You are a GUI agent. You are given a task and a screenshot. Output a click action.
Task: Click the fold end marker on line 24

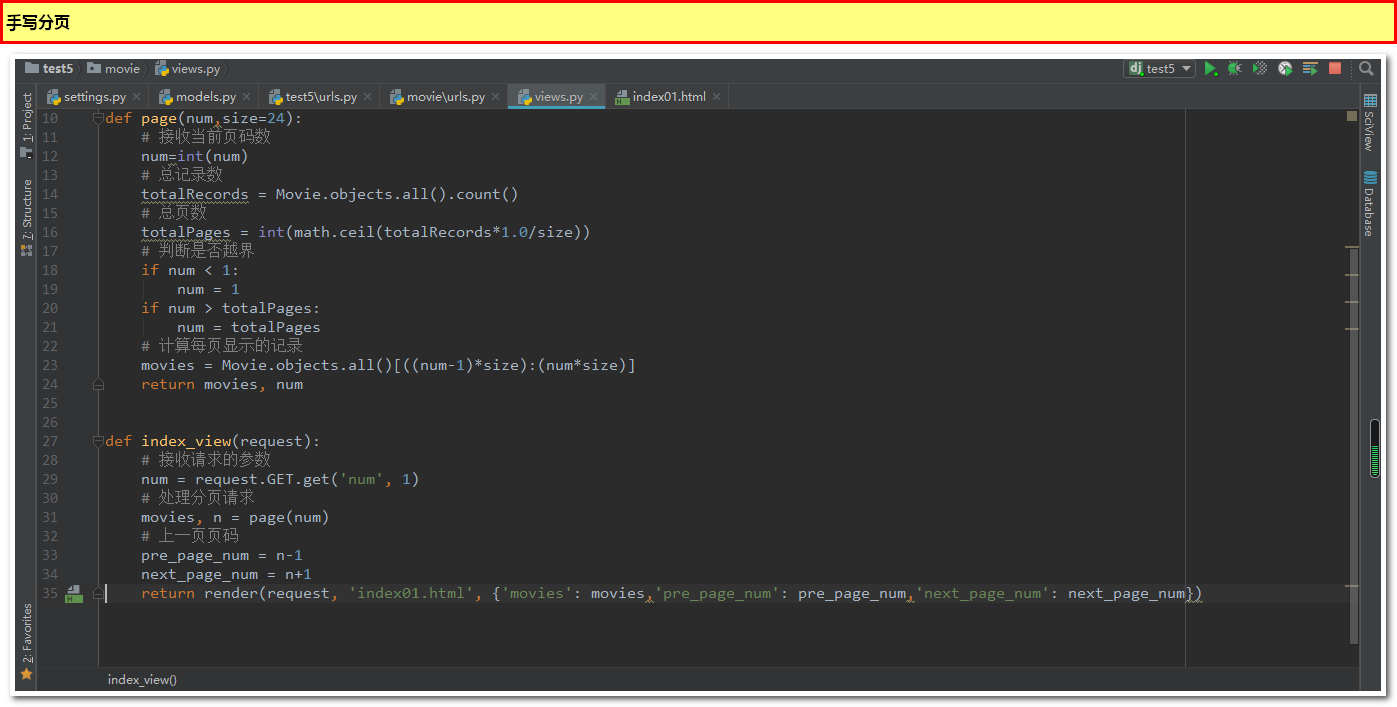98,384
